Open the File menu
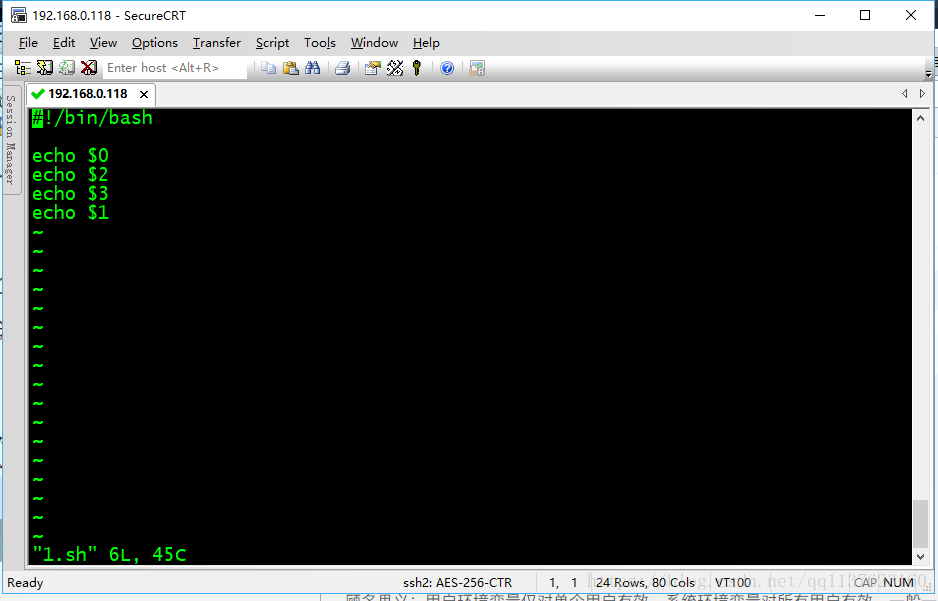Image resolution: width=938 pixels, height=601 pixels. [28, 43]
